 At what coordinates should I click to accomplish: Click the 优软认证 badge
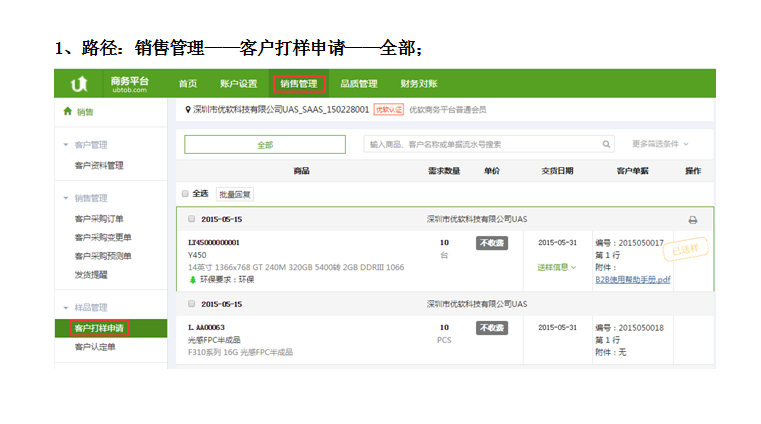click(x=389, y=109)
